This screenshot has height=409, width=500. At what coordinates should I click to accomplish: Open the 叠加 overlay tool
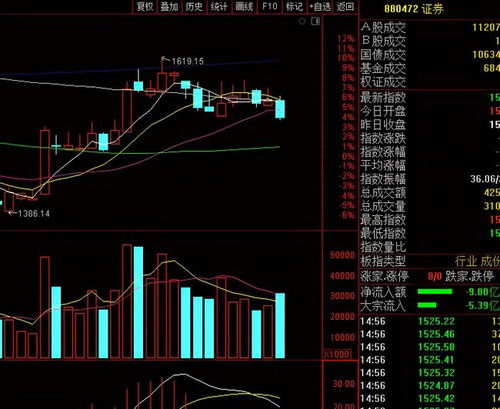[x=169, y=6]
